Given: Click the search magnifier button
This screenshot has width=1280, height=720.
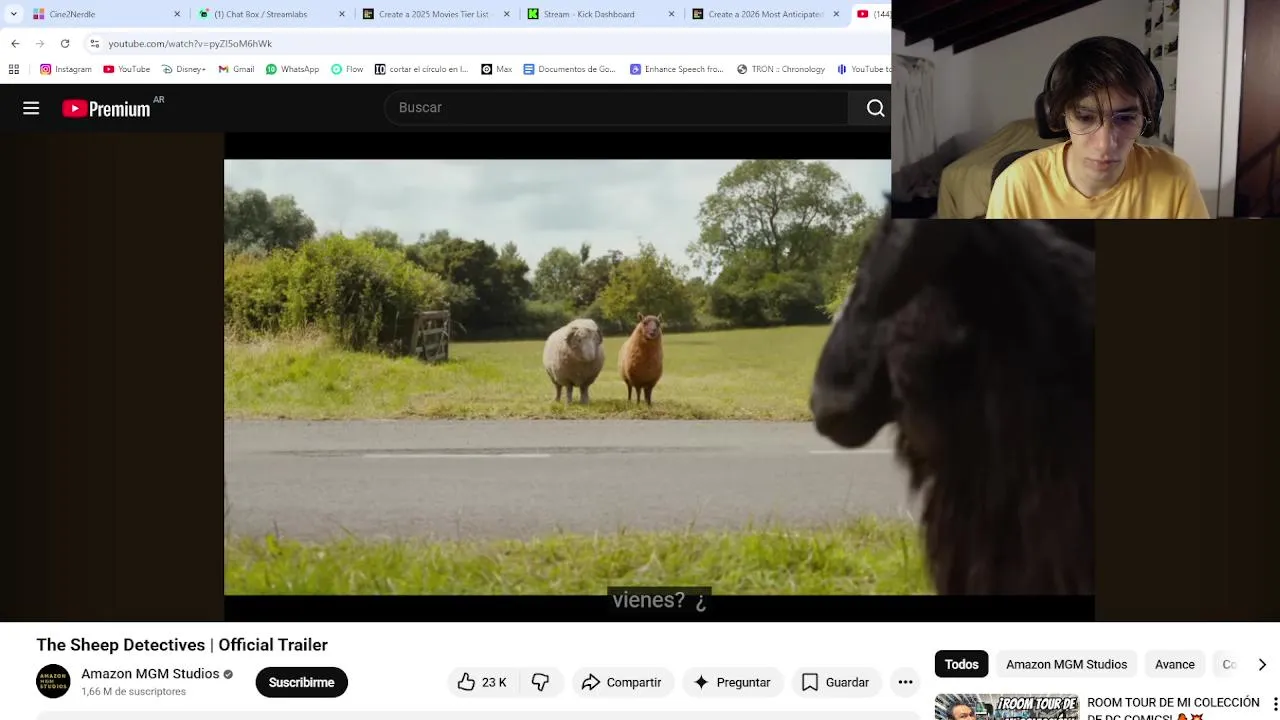Looking at the screenshot, I should 875,108.
